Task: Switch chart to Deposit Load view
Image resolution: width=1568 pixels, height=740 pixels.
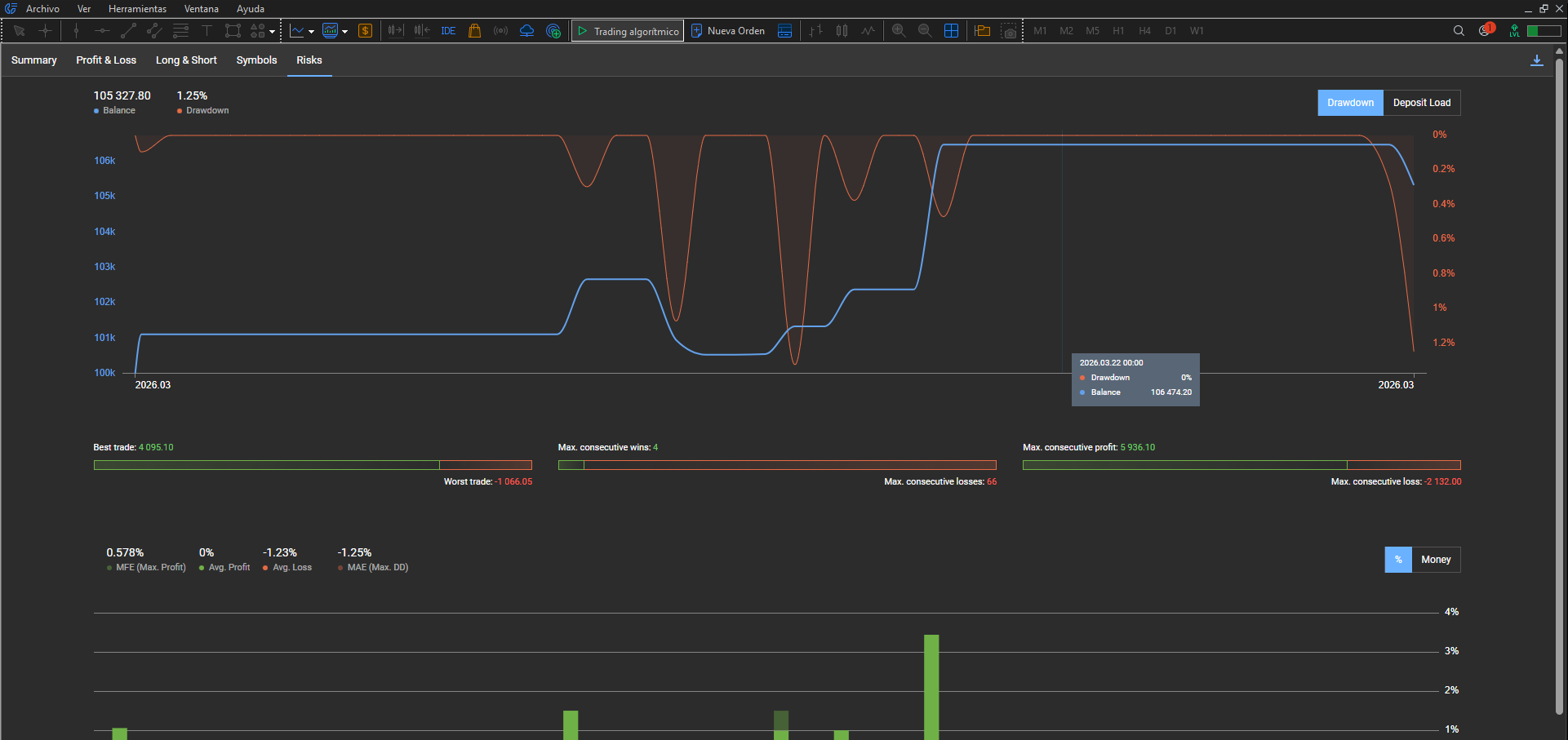Action: tap(1421, 103)
